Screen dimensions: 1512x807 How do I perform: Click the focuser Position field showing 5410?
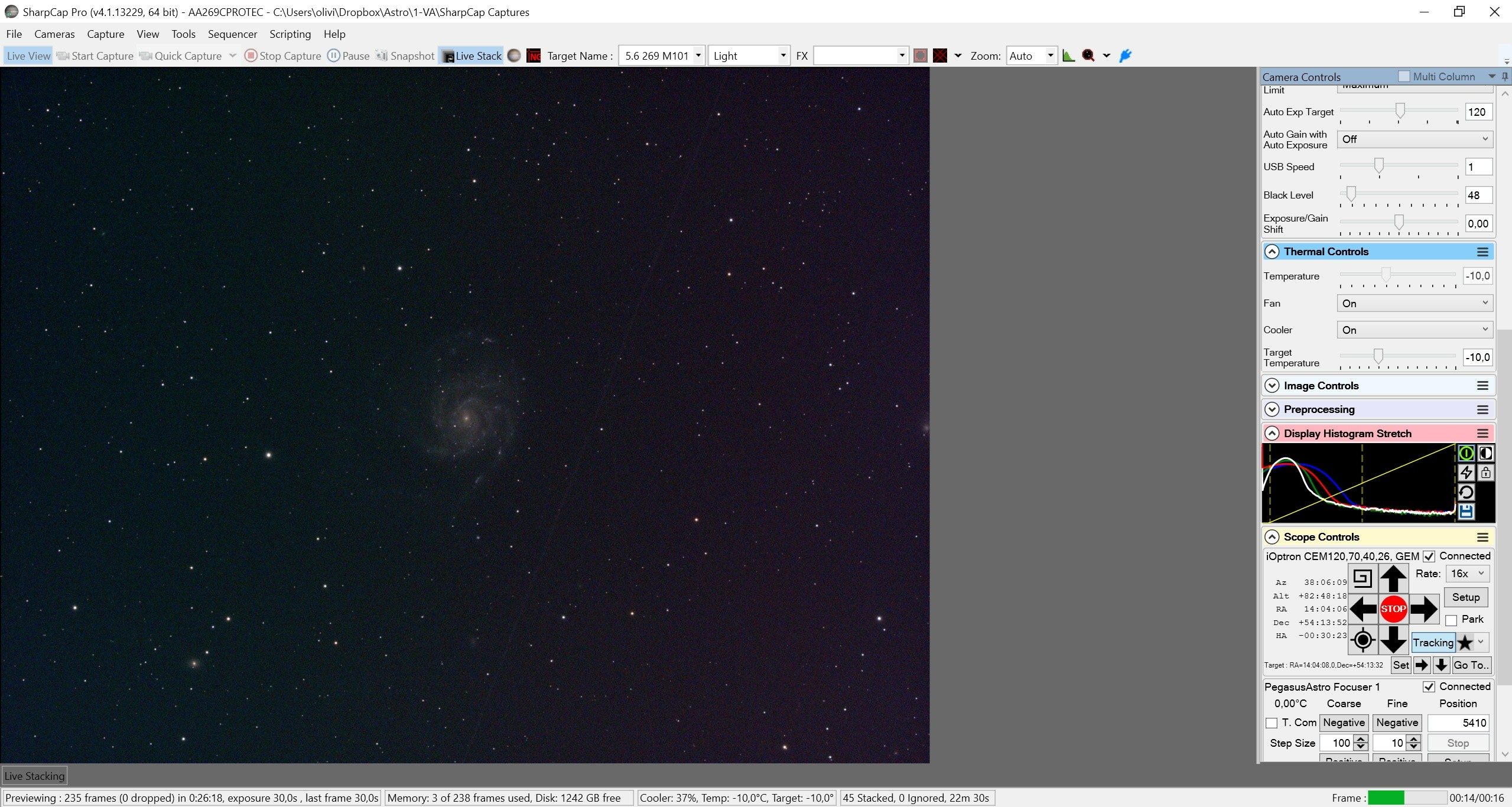[x=1458, y=723]
